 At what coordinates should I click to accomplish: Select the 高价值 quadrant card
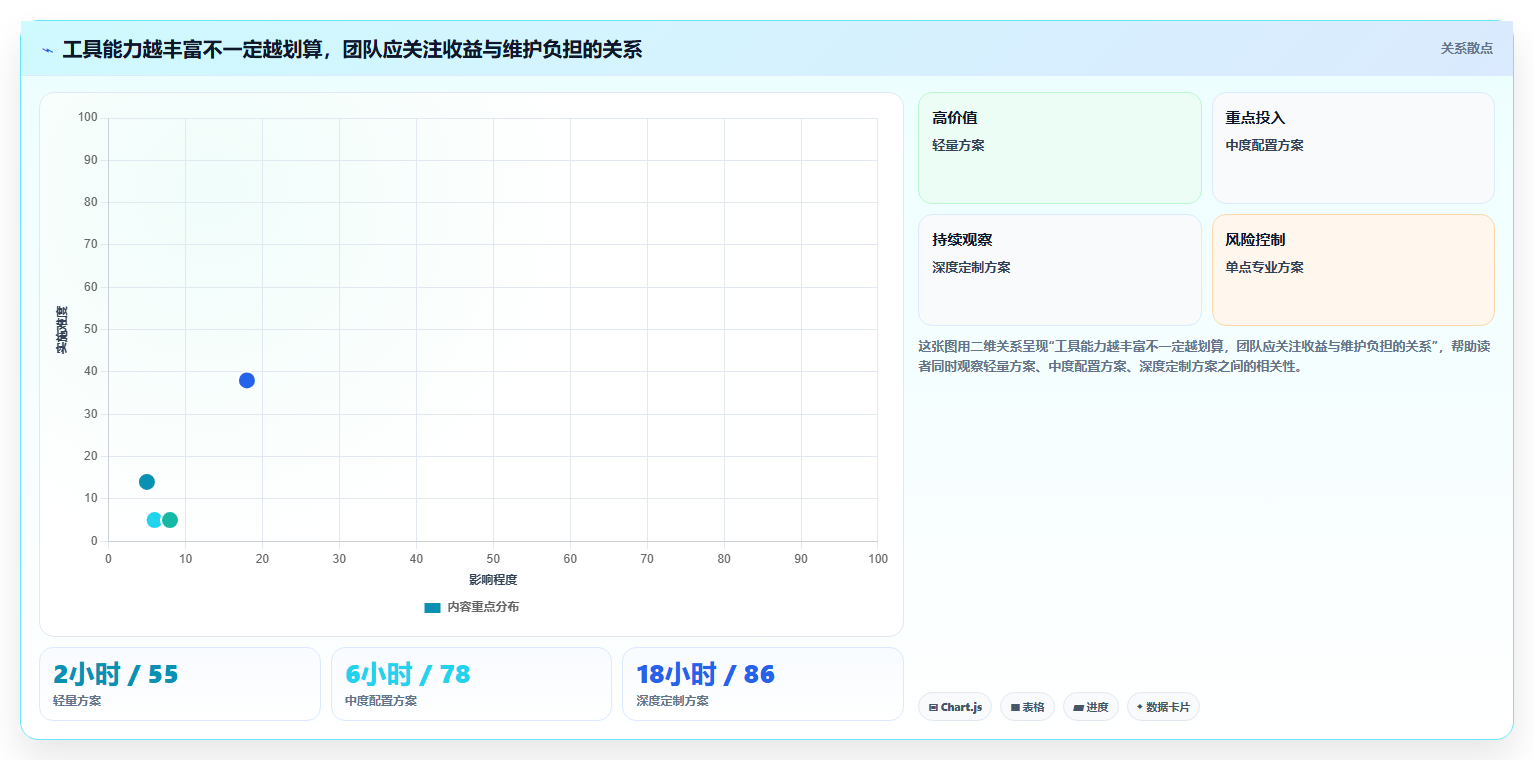pyautogui.click(x=1060, y=148)
